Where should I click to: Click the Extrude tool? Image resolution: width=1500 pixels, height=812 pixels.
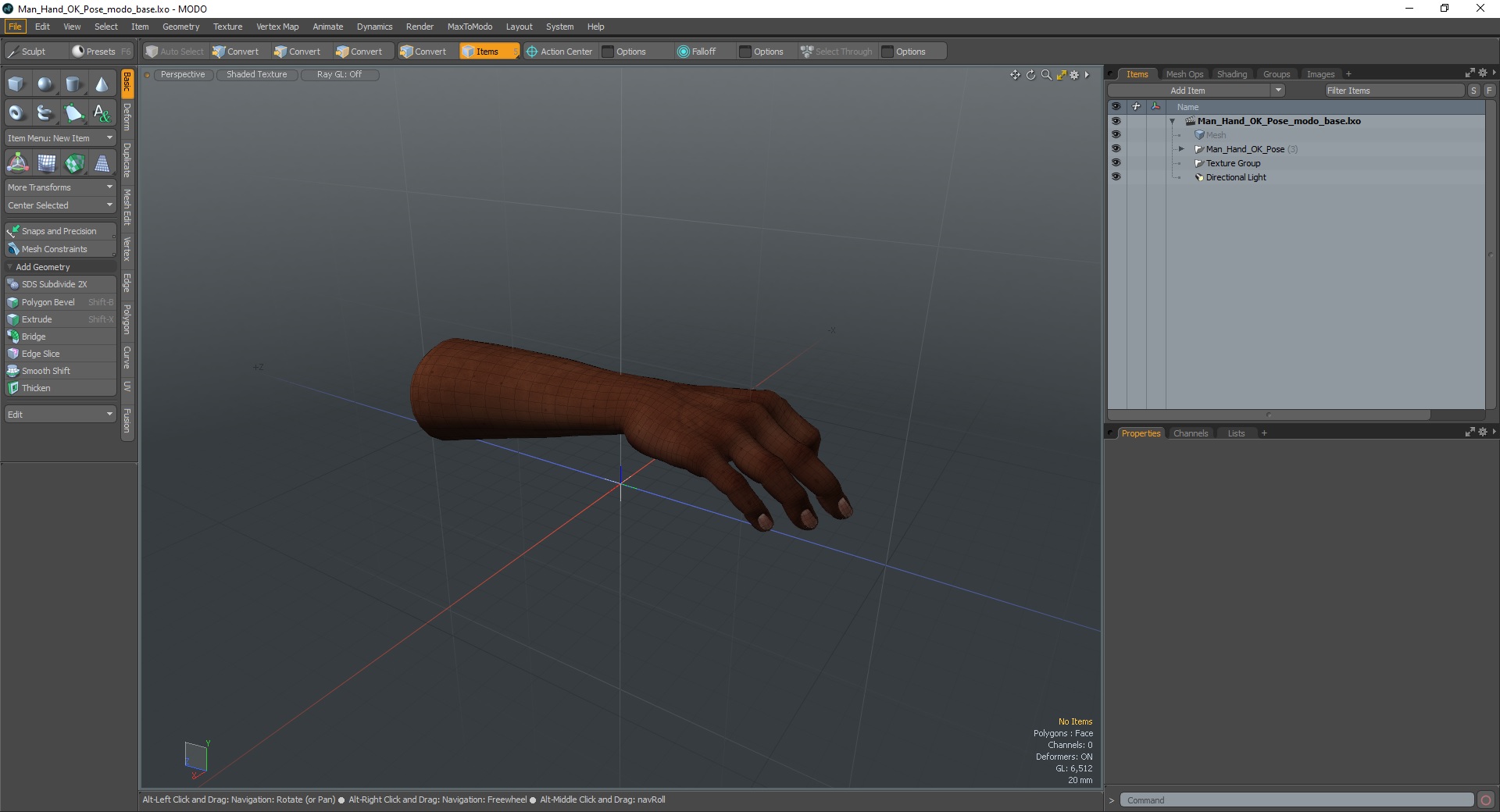[x=60, y=319]
